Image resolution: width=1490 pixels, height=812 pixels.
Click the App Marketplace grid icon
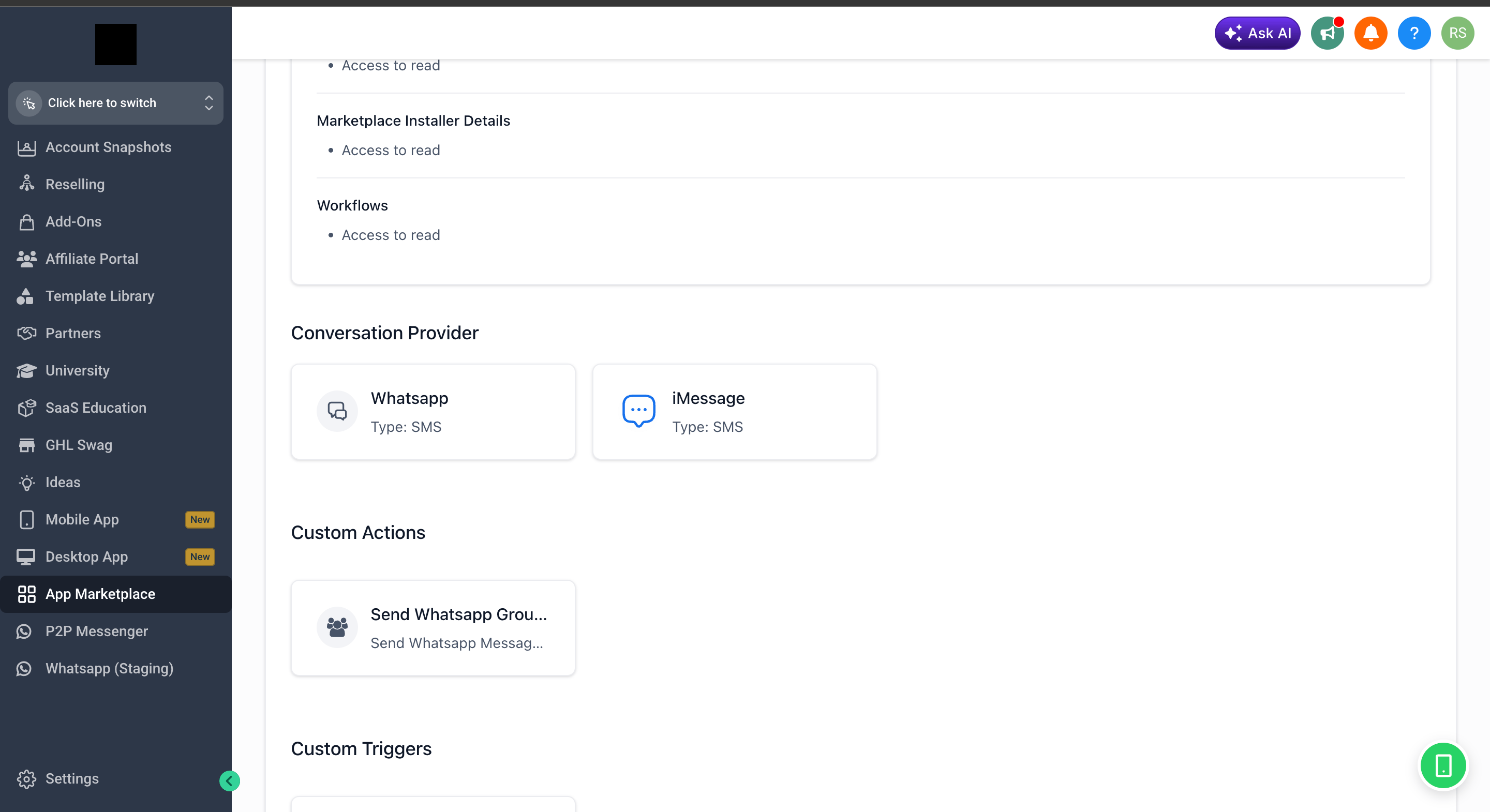pyautogui.click(x=26, y=594)
